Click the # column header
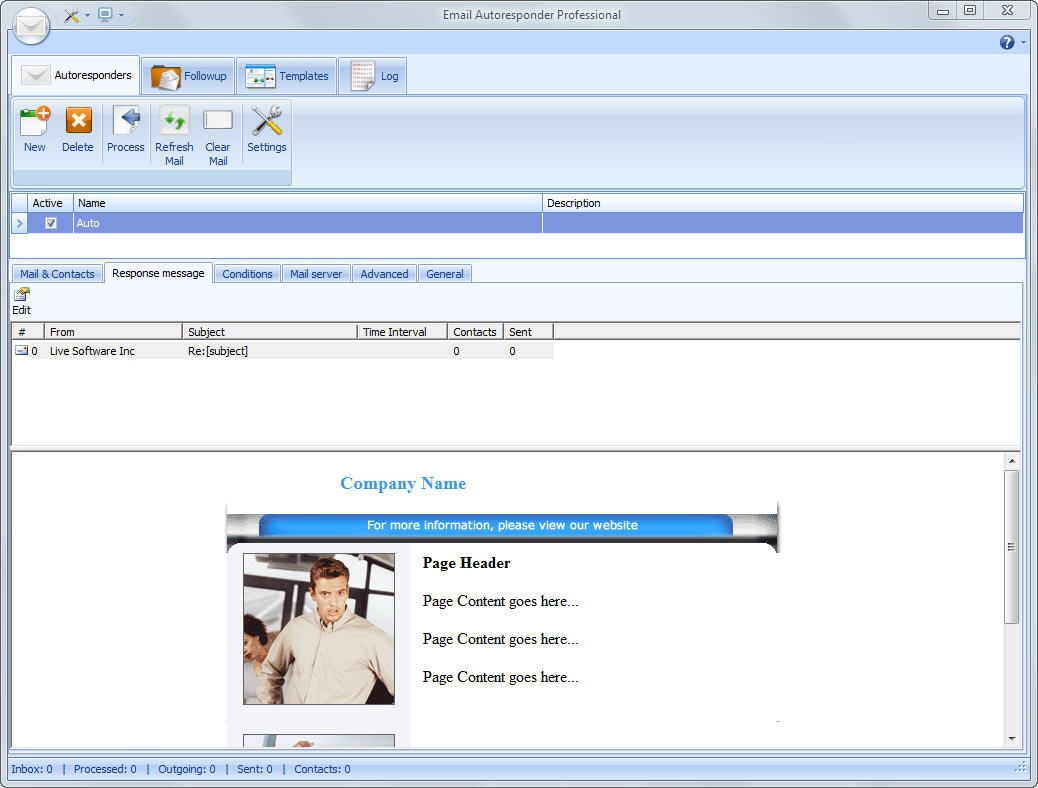Image resolution: width=1038 pixels, height=788 pixels. tap(28, 332)
